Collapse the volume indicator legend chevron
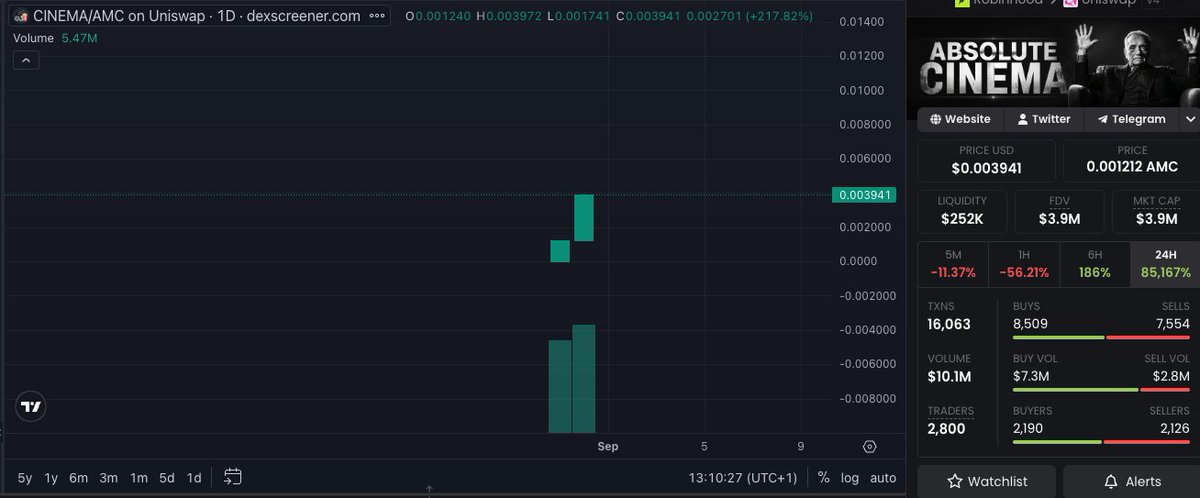The width and height of the screenshot is (1200, 498). [26, 60]
